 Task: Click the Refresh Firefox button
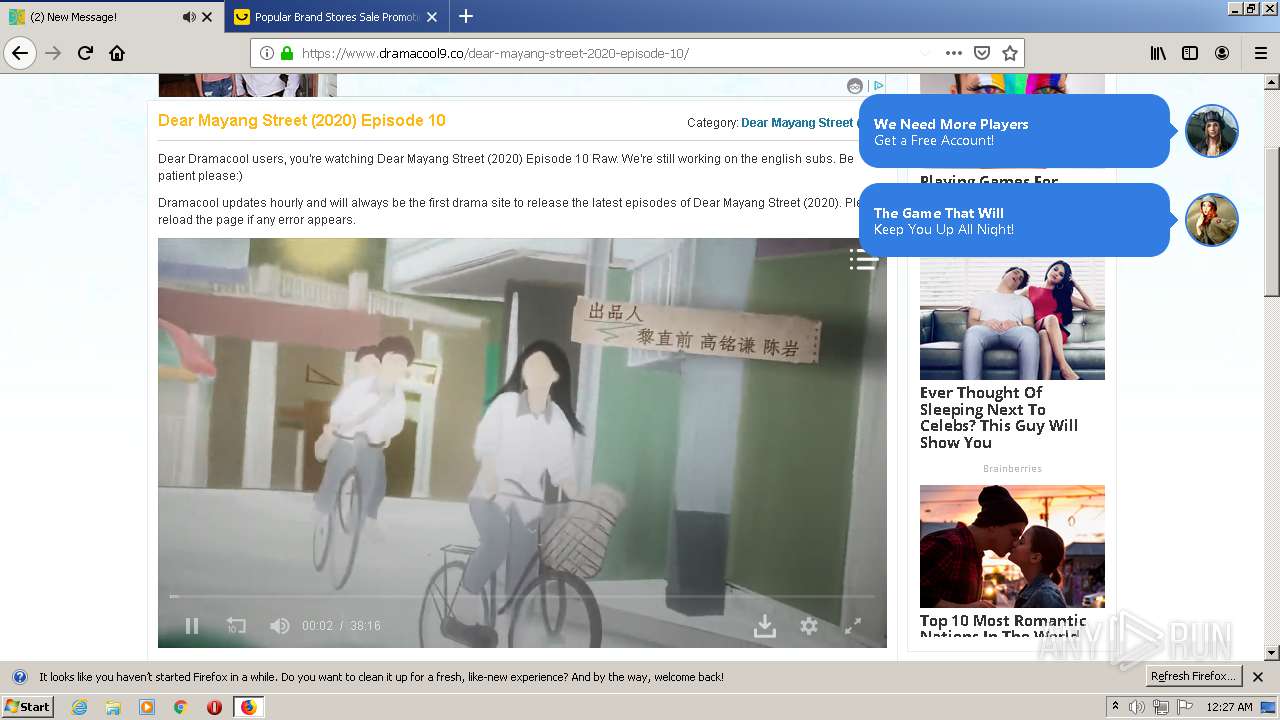[1193, 677]
